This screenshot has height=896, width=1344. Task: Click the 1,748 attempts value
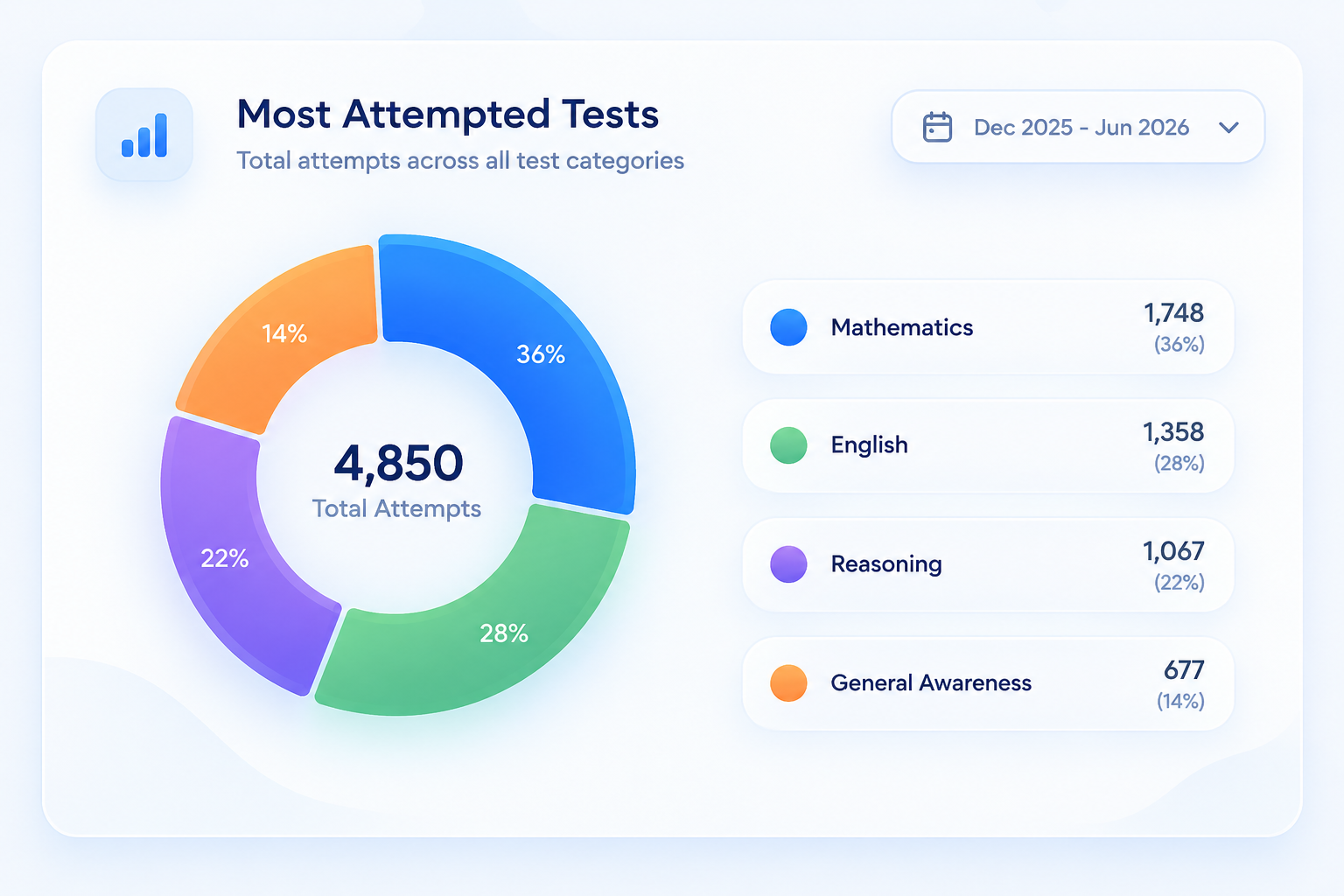pos(1174,312)
